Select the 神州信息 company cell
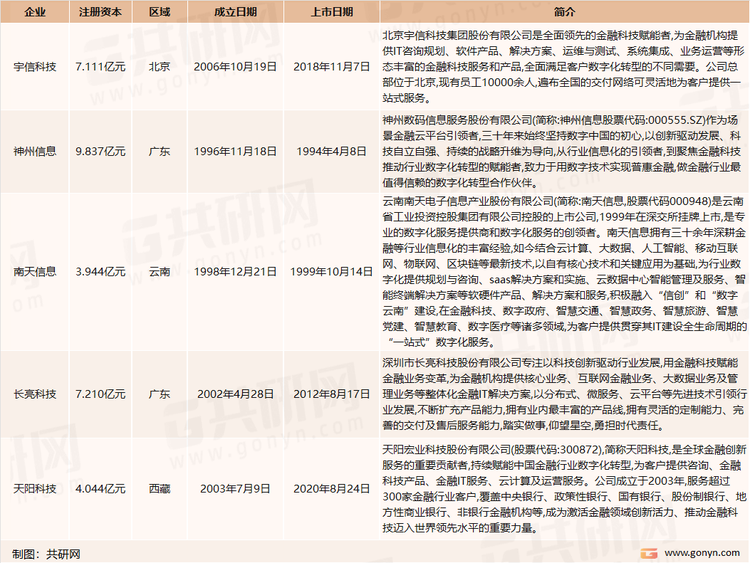750x563 pixels. (35, 152)
